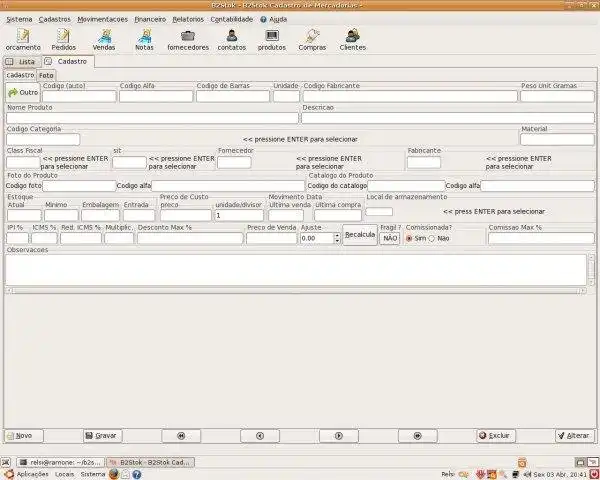Click the Recalcula button

click(x=360, y=235)
